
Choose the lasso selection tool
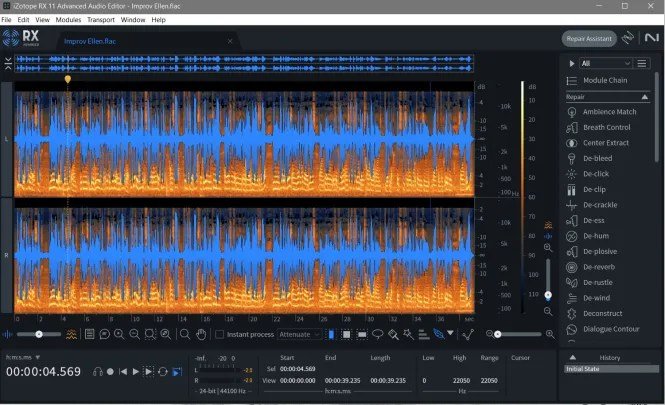377,334
